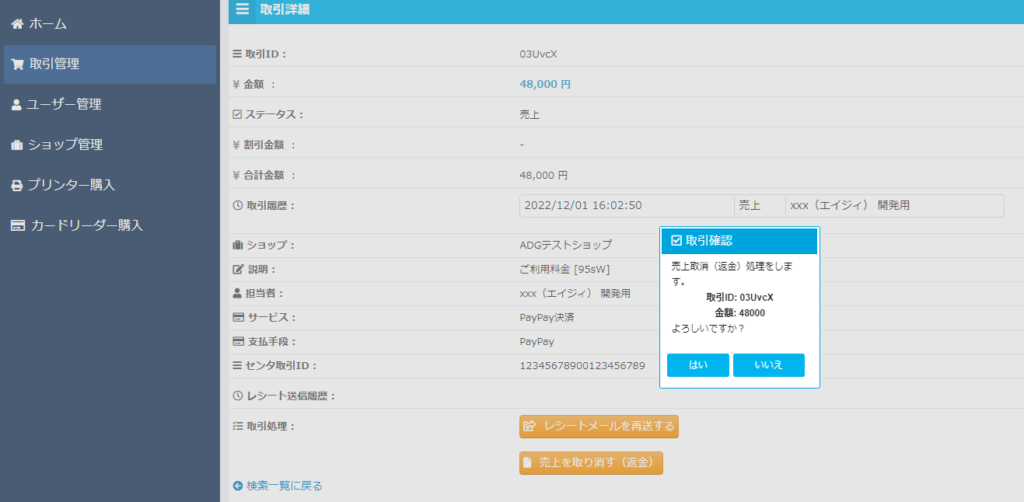The width and height of the screenshot is (1024, 502).
Task: Click the shopping cart icon for 取引管理
Action: tap(17, 64)
